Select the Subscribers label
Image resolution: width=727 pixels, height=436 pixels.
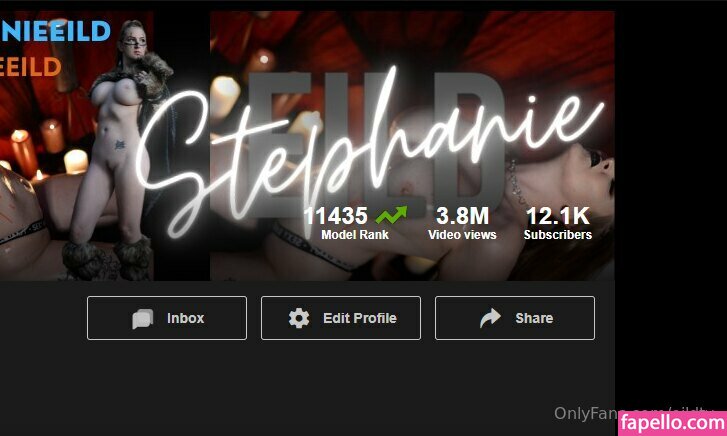pos(558,235)
